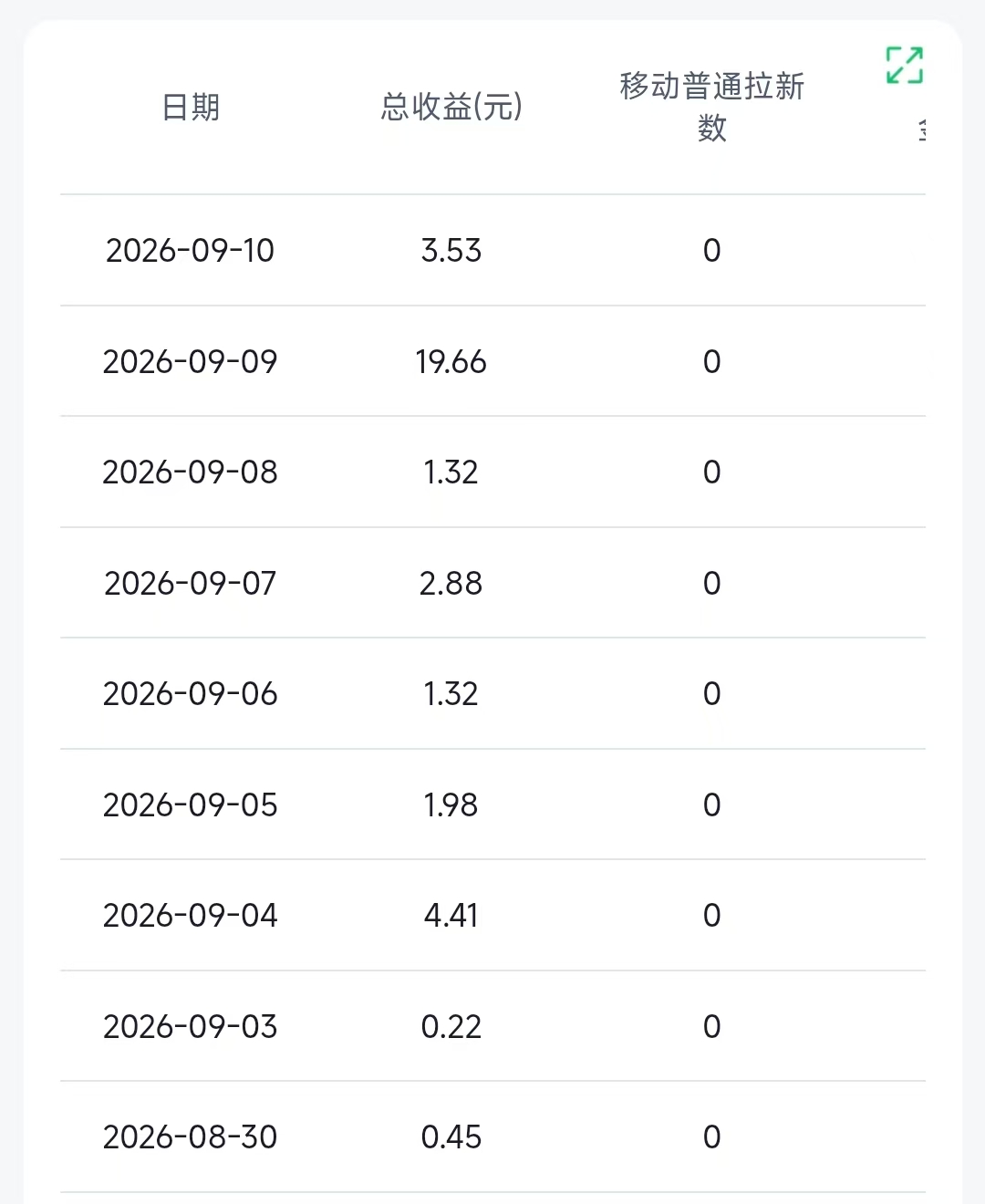Select the 19.66 earnings value

point(451,361)
